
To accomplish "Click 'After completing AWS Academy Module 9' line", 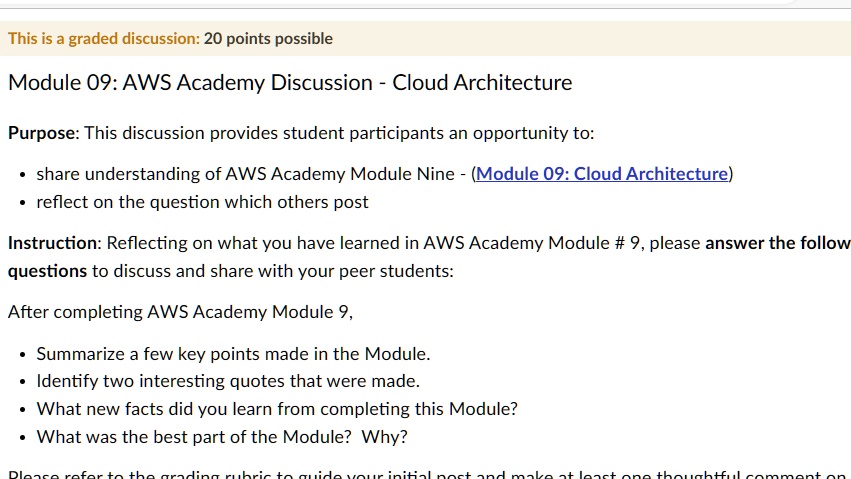I will (x=180, y=312).
